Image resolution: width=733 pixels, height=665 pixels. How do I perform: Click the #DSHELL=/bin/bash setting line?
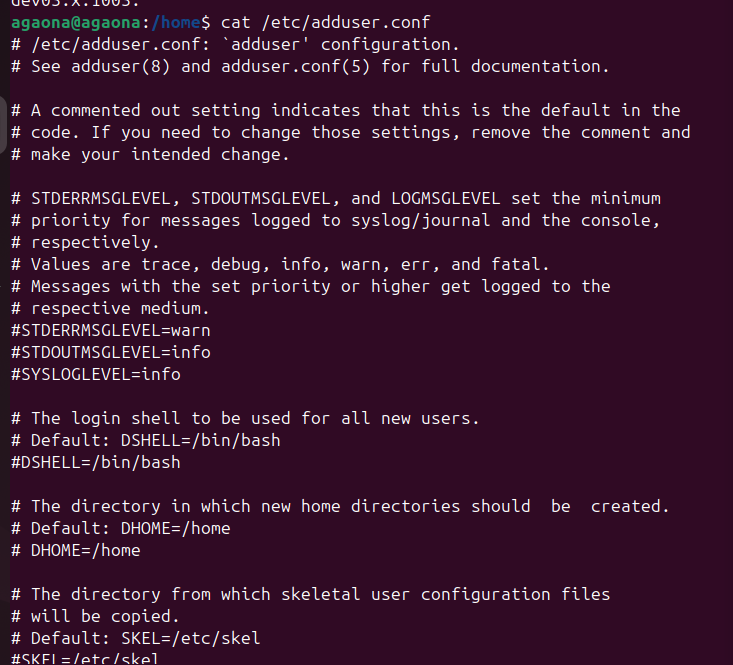click(x=96, y=462)
